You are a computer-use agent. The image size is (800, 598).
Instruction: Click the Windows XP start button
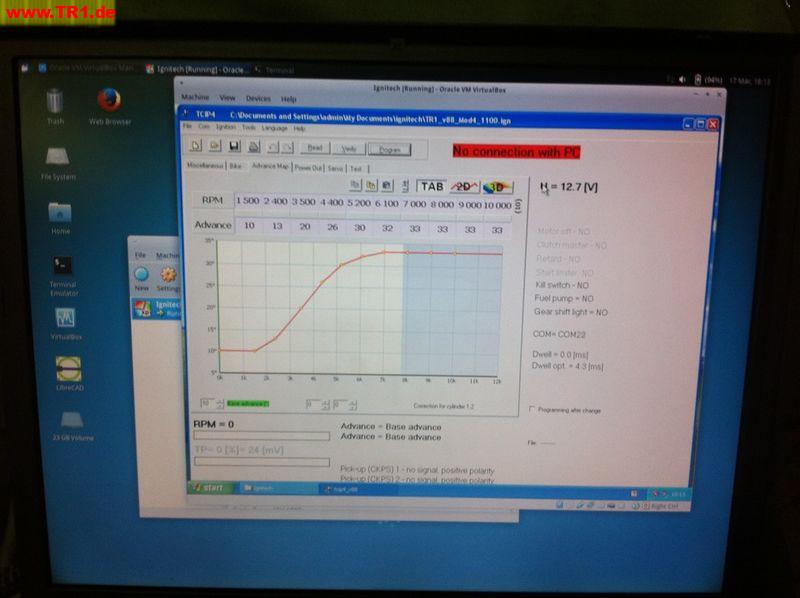pos(210,488)
